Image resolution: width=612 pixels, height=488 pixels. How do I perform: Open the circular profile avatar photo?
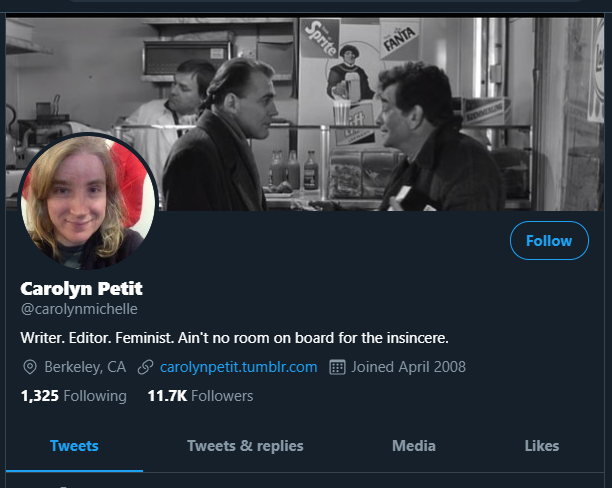coord(88,201)
